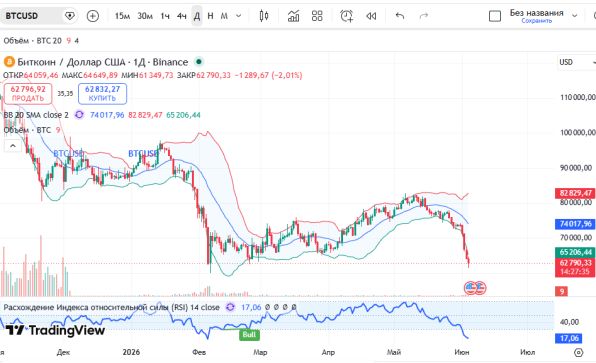The width and height of the screenshot is (596, 363).
Task: Collapse the indicator legend with chevron
Action: click(x=13, y=146)
